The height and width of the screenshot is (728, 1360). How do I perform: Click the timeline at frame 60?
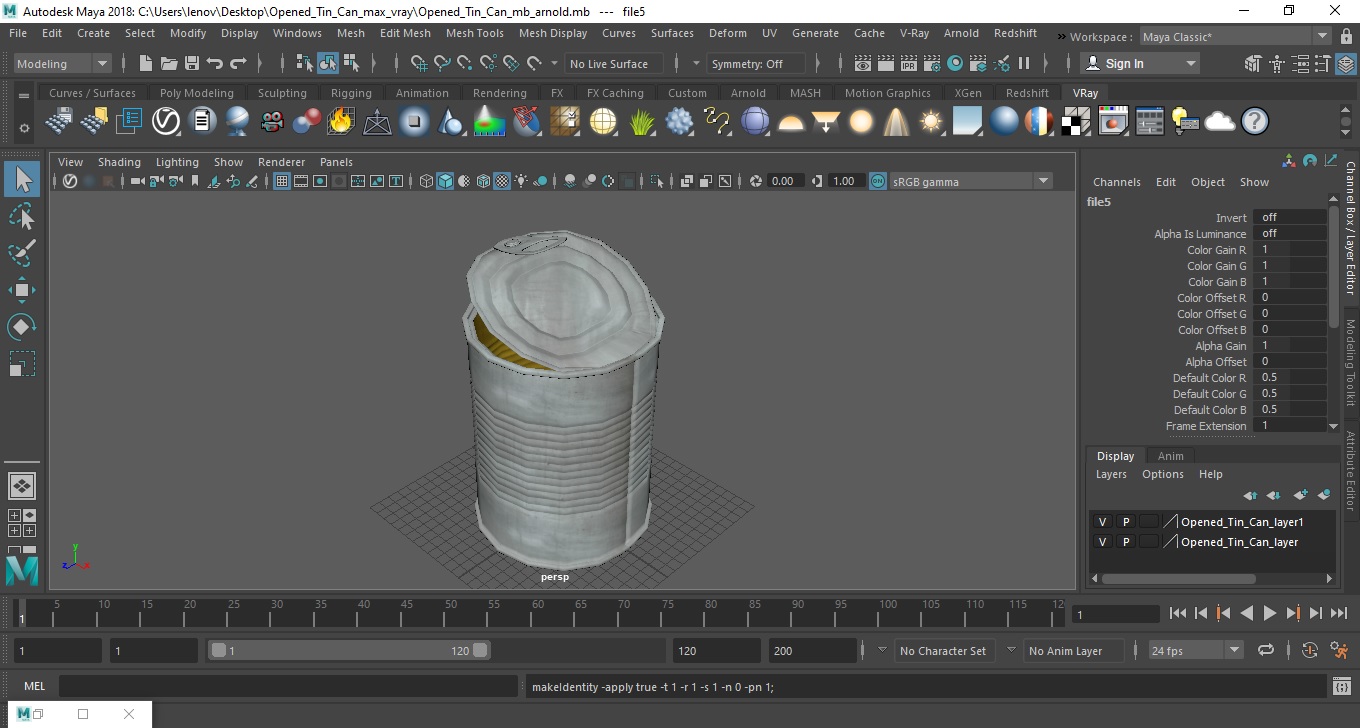[537, 613]
